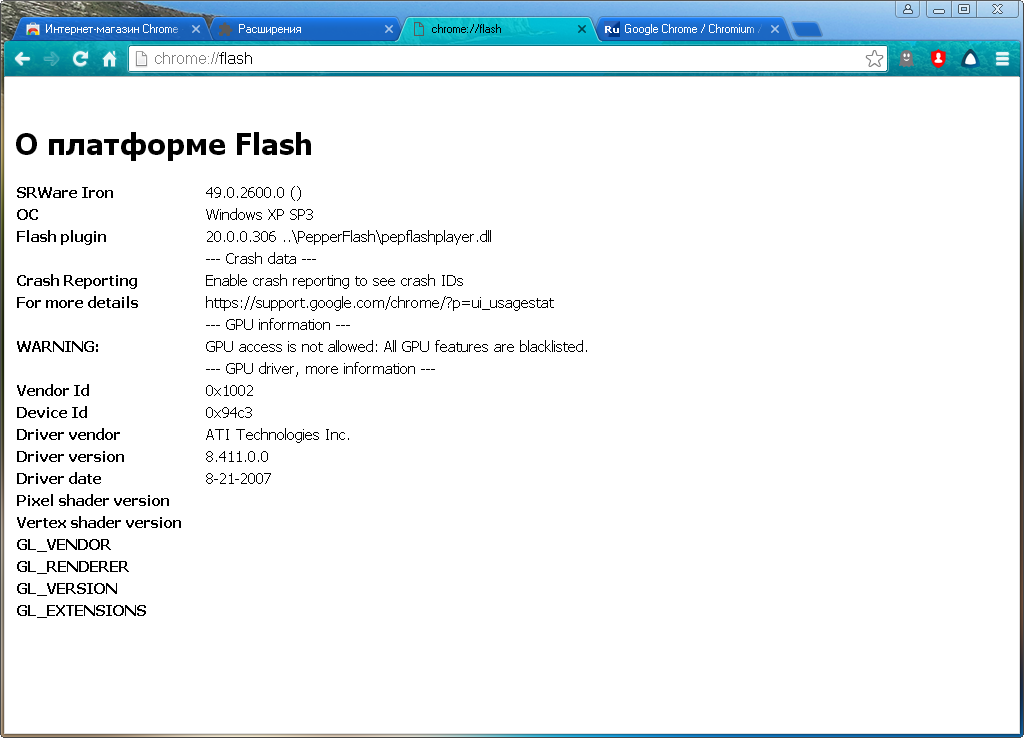Viewport: 1024px width, 738px height.
Task: Click the GPU access is not allowed warning
Action: pyautogui.click(x=396, y=347)
